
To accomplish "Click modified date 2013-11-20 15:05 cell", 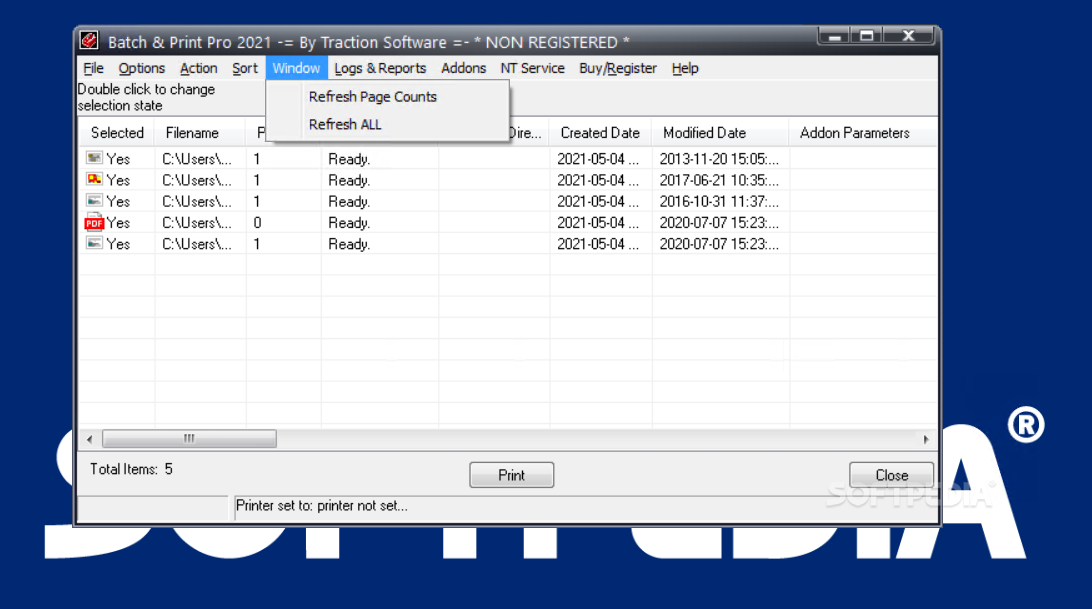I will 719,159.
